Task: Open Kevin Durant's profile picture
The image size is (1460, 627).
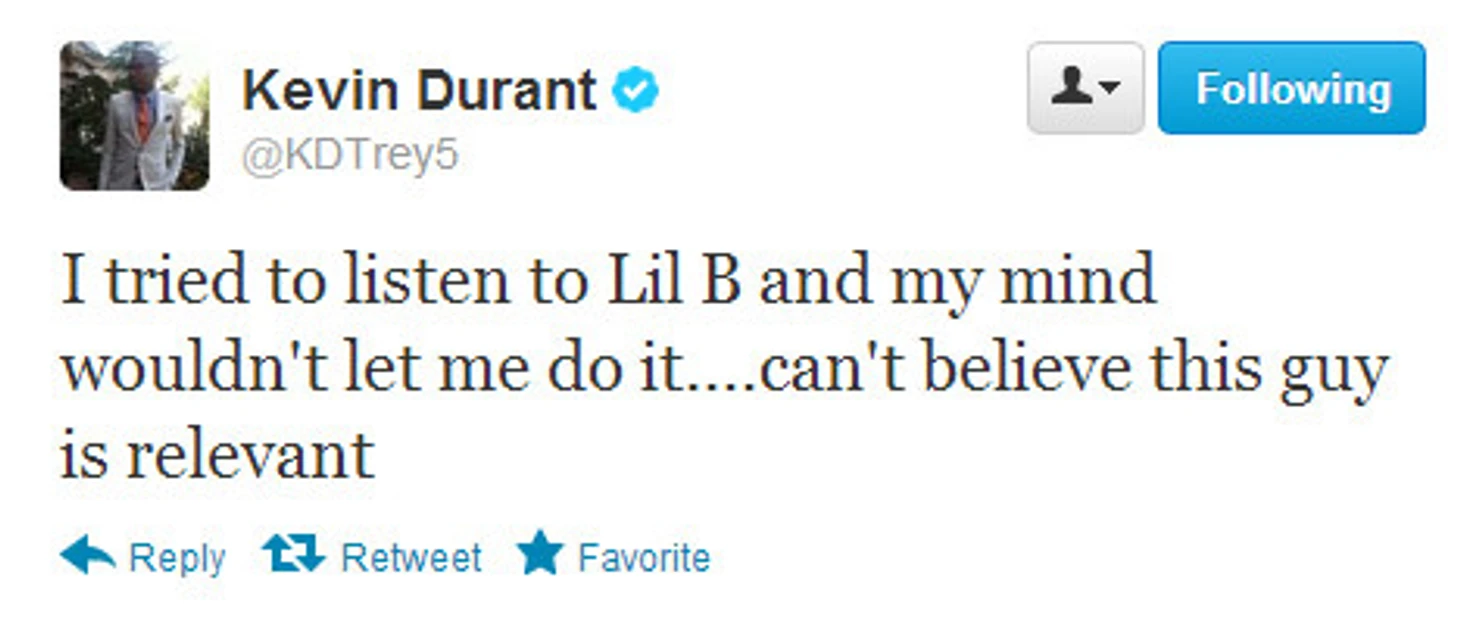Action: (135, 116)
